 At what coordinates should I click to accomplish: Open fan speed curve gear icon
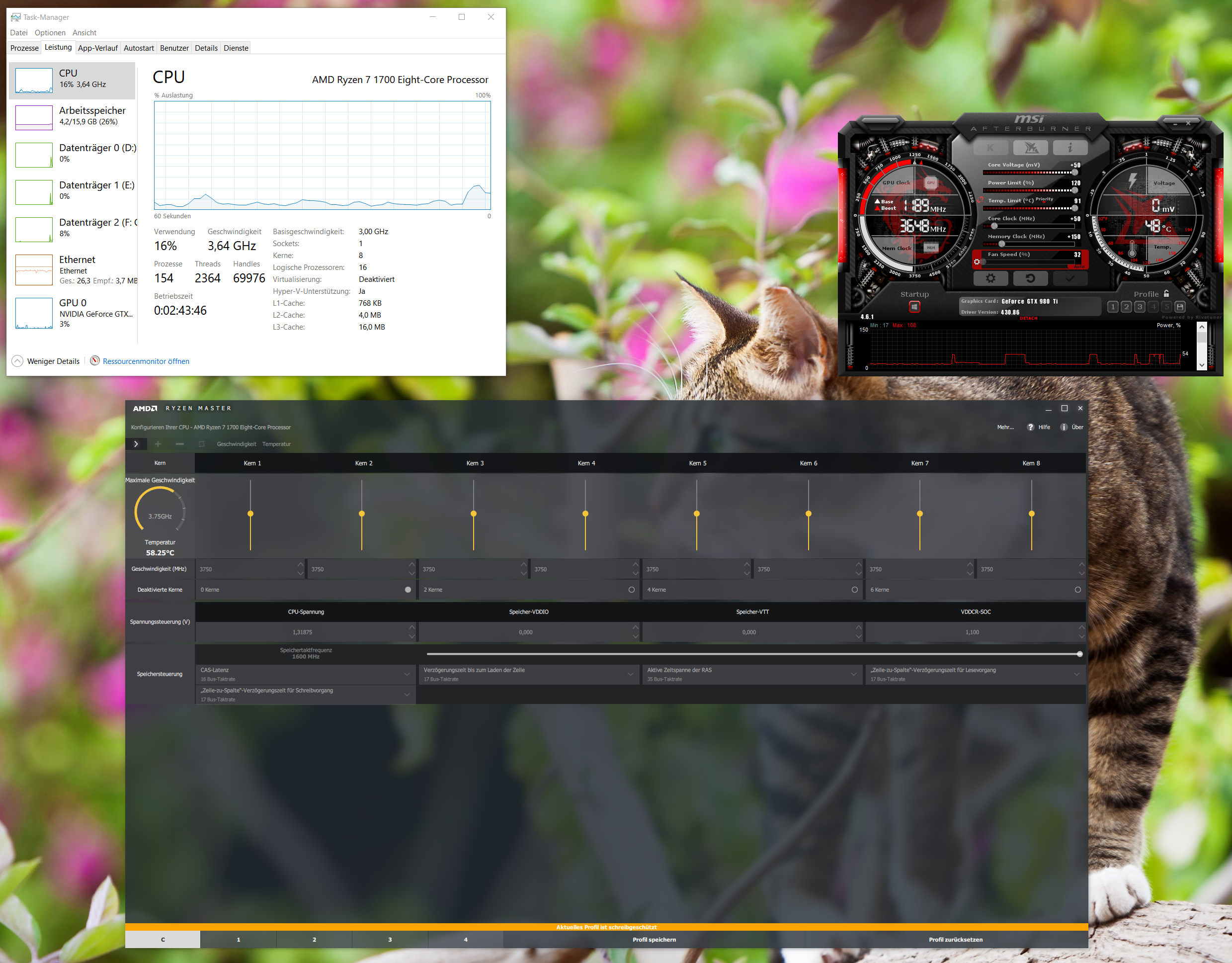coord(977,262)
